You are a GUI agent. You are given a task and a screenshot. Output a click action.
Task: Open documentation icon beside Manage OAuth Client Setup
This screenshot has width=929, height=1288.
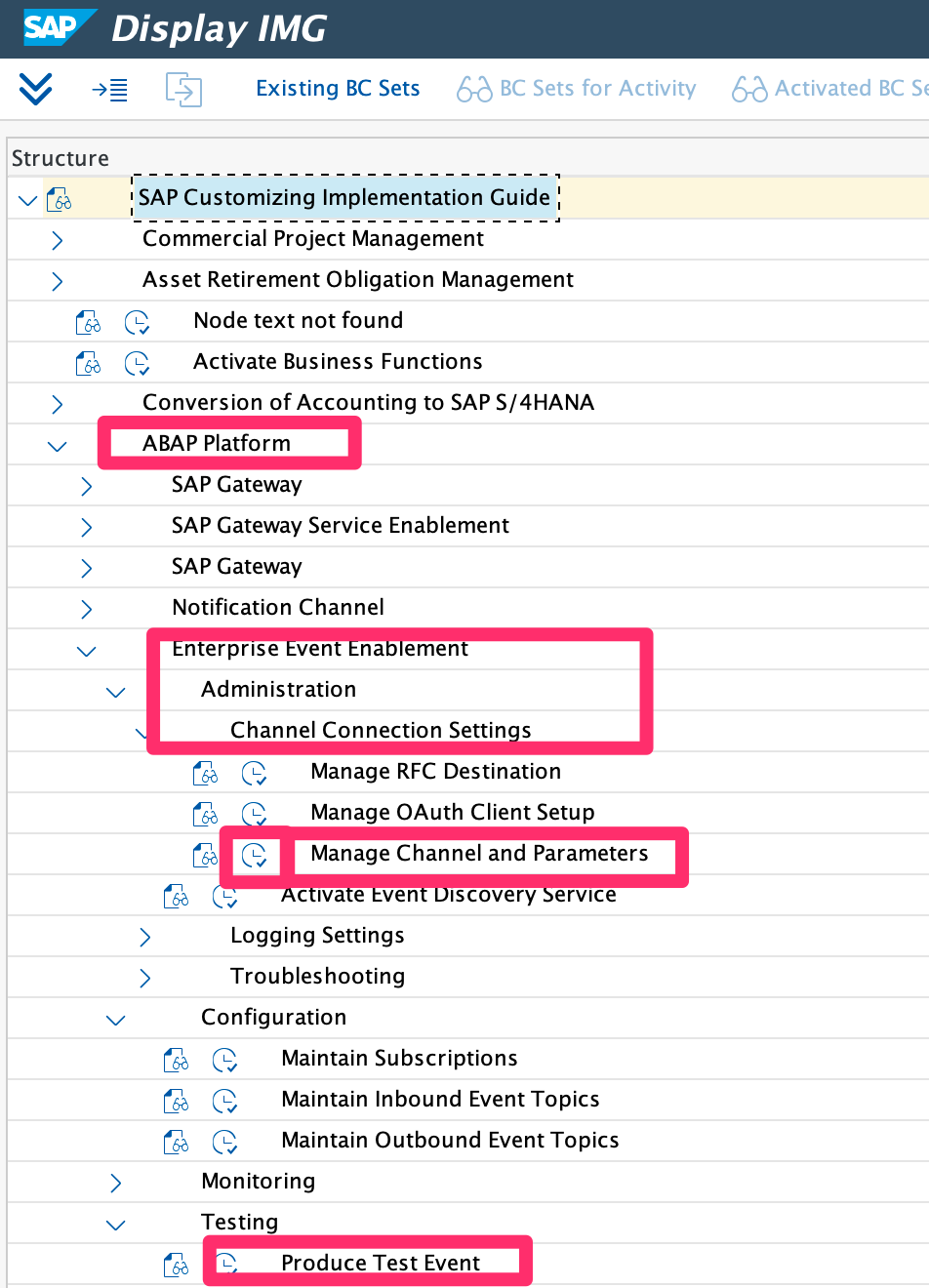205,814
